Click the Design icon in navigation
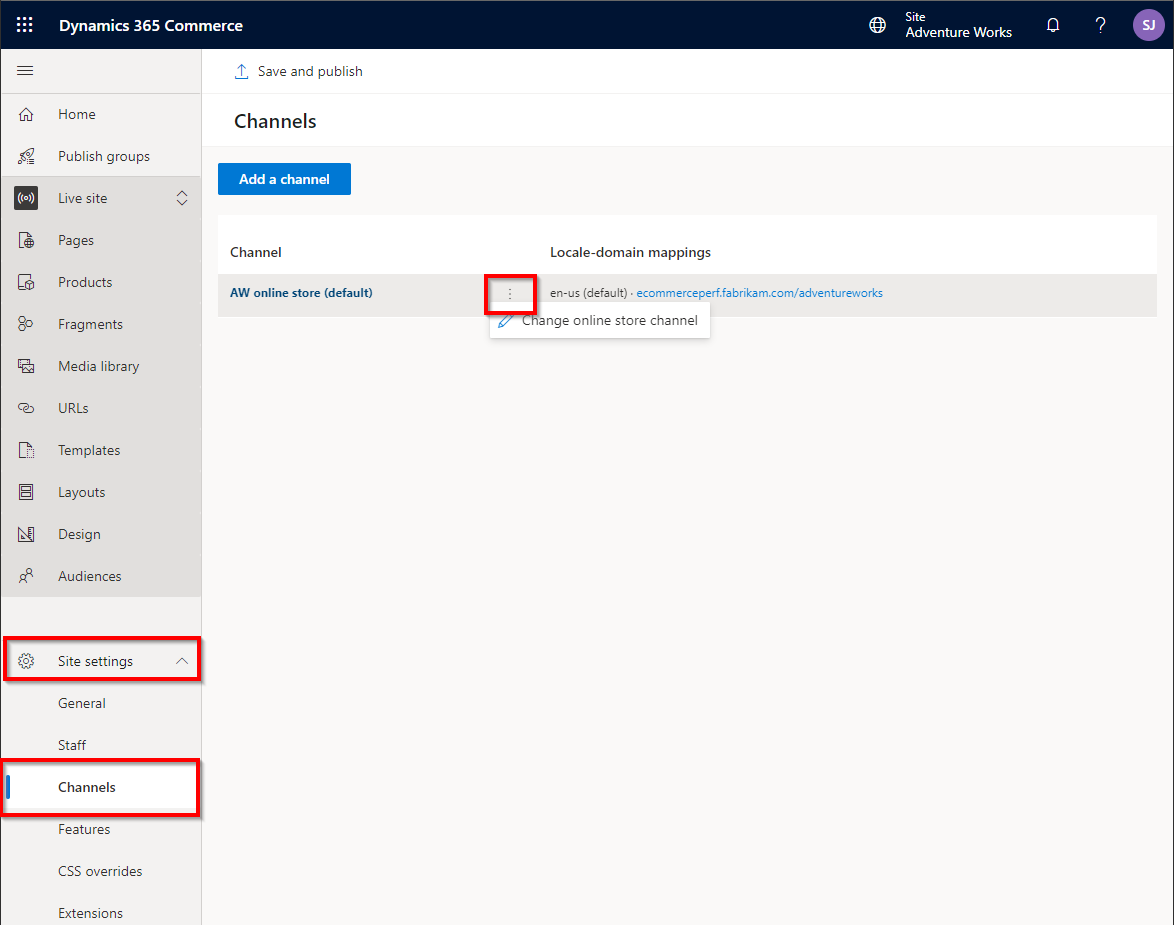Screen dimensions: 1174x925 pos(26,533)
